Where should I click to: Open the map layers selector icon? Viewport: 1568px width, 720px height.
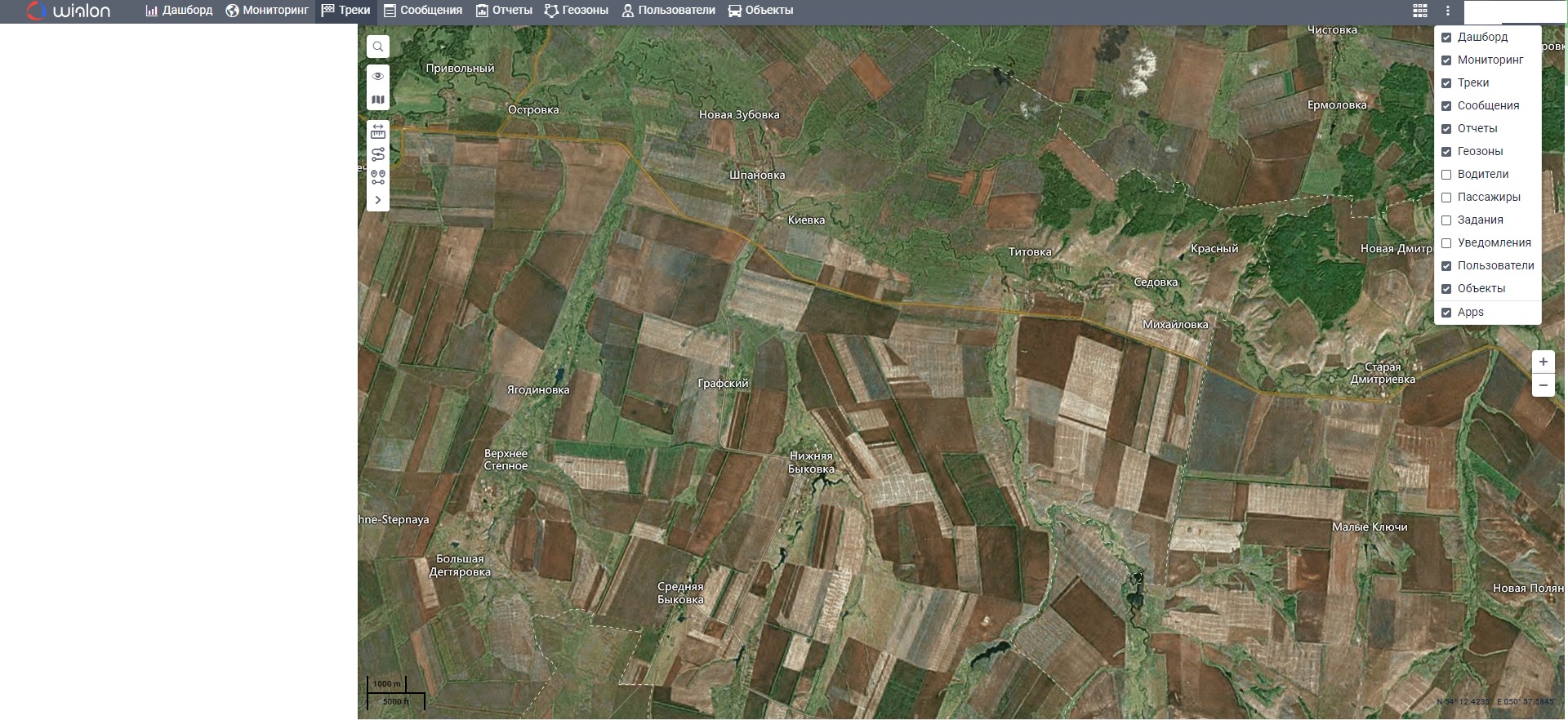click(377, 100)
